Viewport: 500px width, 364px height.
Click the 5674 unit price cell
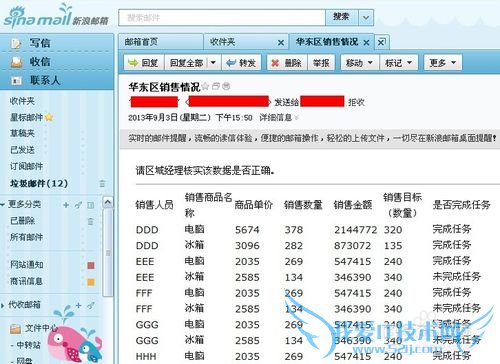click(247, 230)
